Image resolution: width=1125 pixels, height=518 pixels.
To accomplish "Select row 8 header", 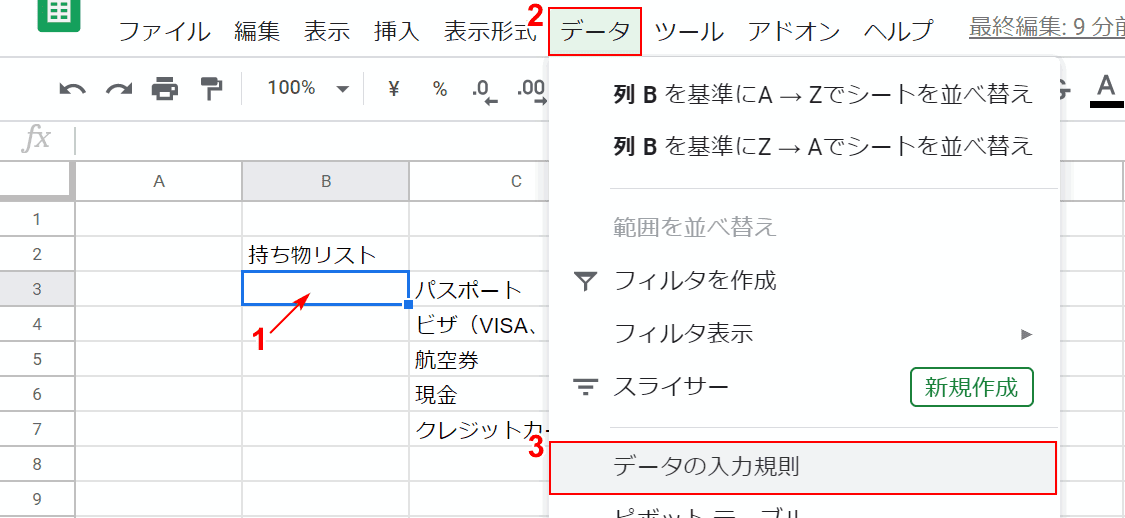I will point(37,465).
